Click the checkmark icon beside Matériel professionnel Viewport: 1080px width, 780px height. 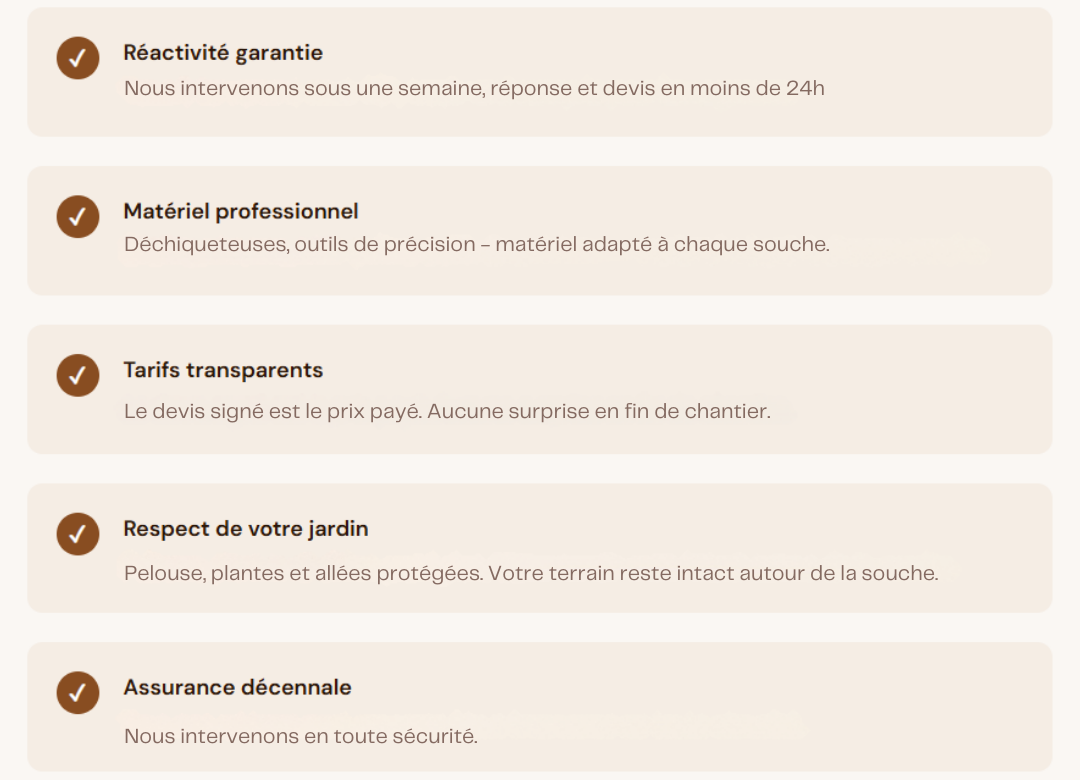tap(78, 217)
